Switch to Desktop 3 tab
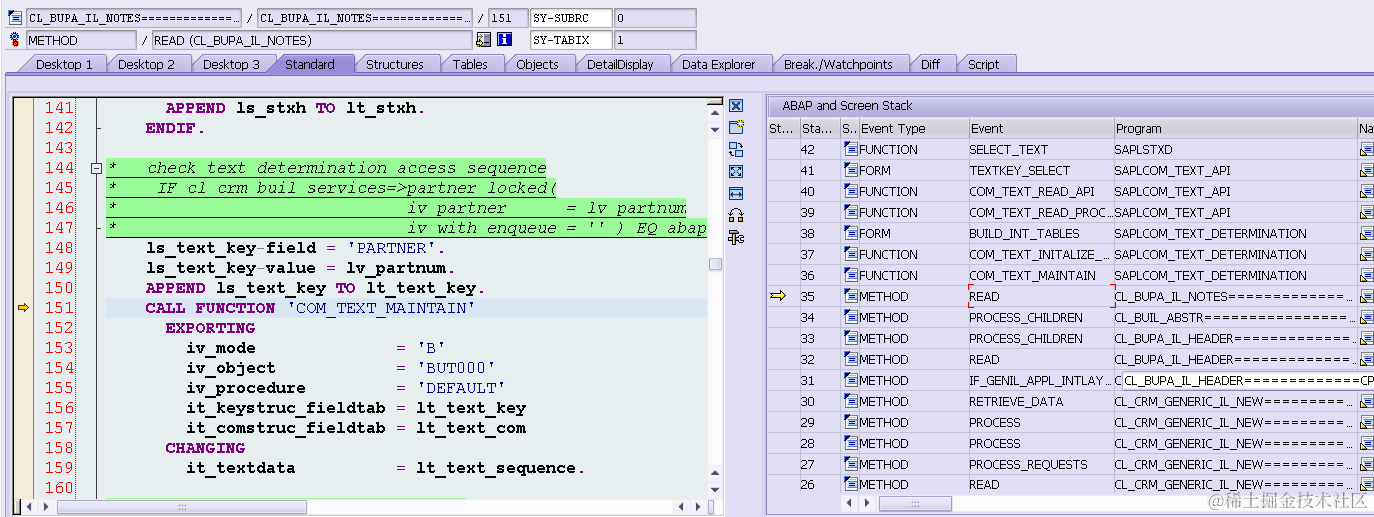Screen dimensions: 1374x517 [x=231, y=64]
